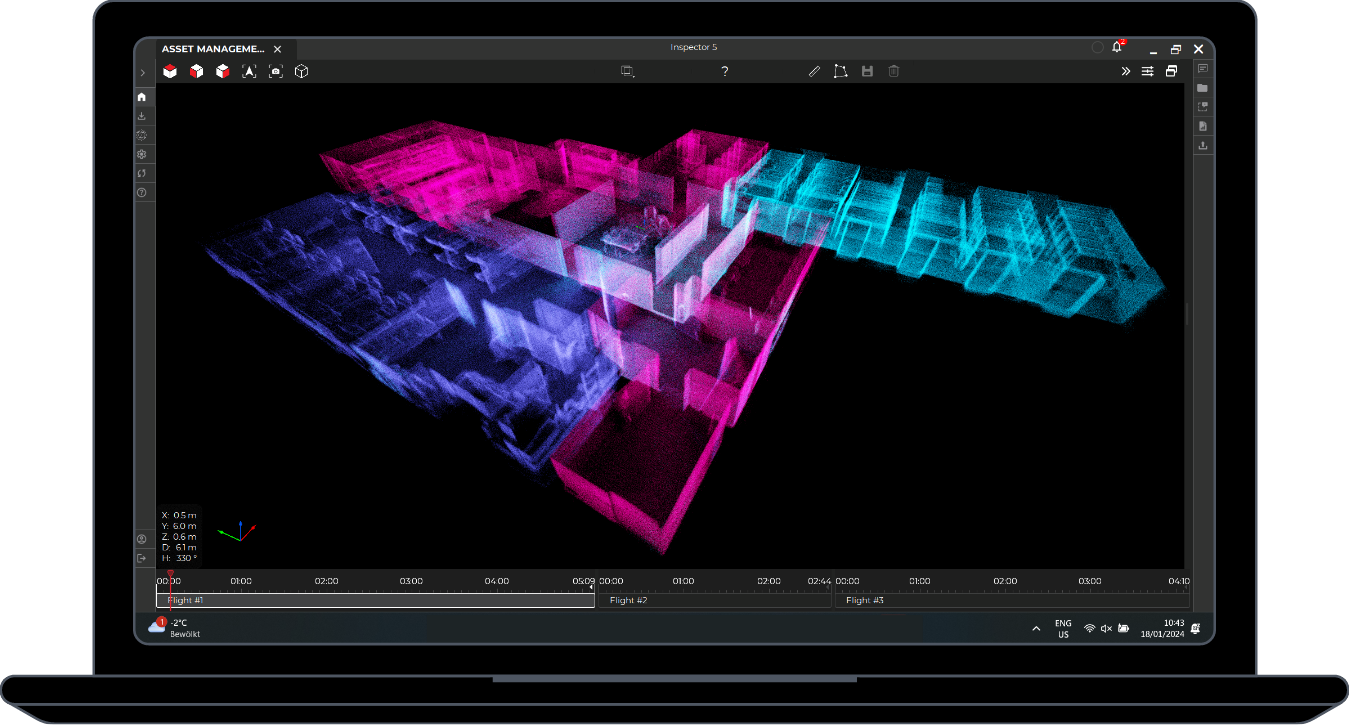1349x725 pixels.
Task: Toggle the multi-window layout icon
Action: [1171, 72]
